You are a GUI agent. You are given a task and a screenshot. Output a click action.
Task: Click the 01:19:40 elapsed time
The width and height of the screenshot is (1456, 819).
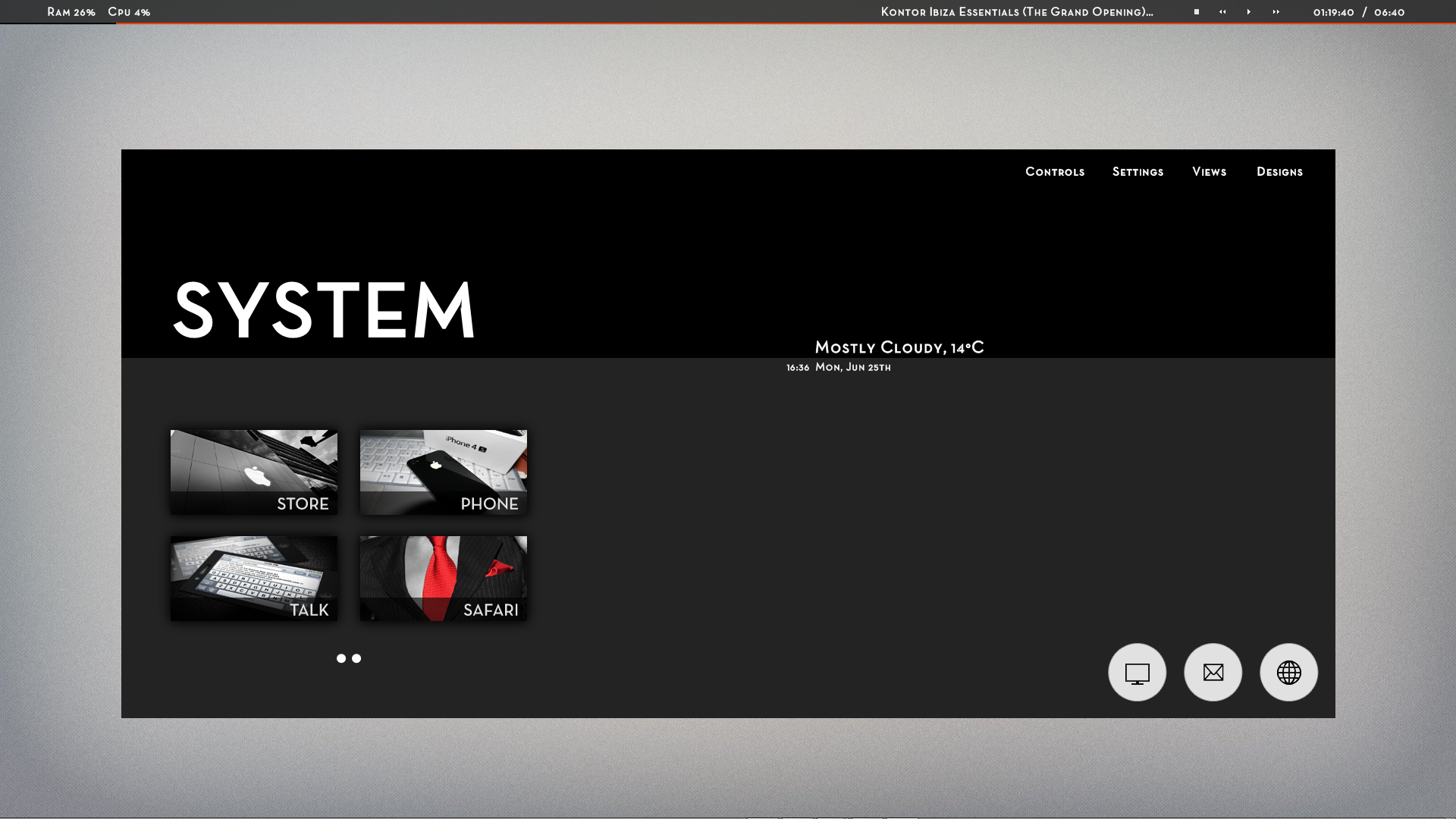pos(1334,12)
